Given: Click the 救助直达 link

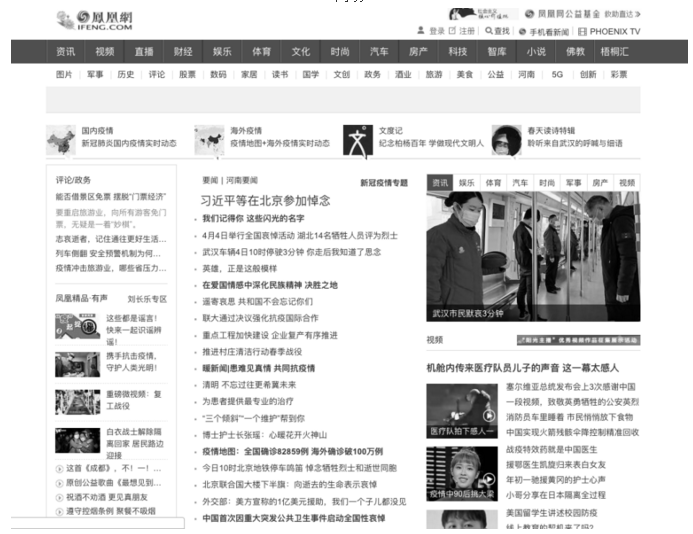Looking at the screenshot, I should (x=622, y=15).
